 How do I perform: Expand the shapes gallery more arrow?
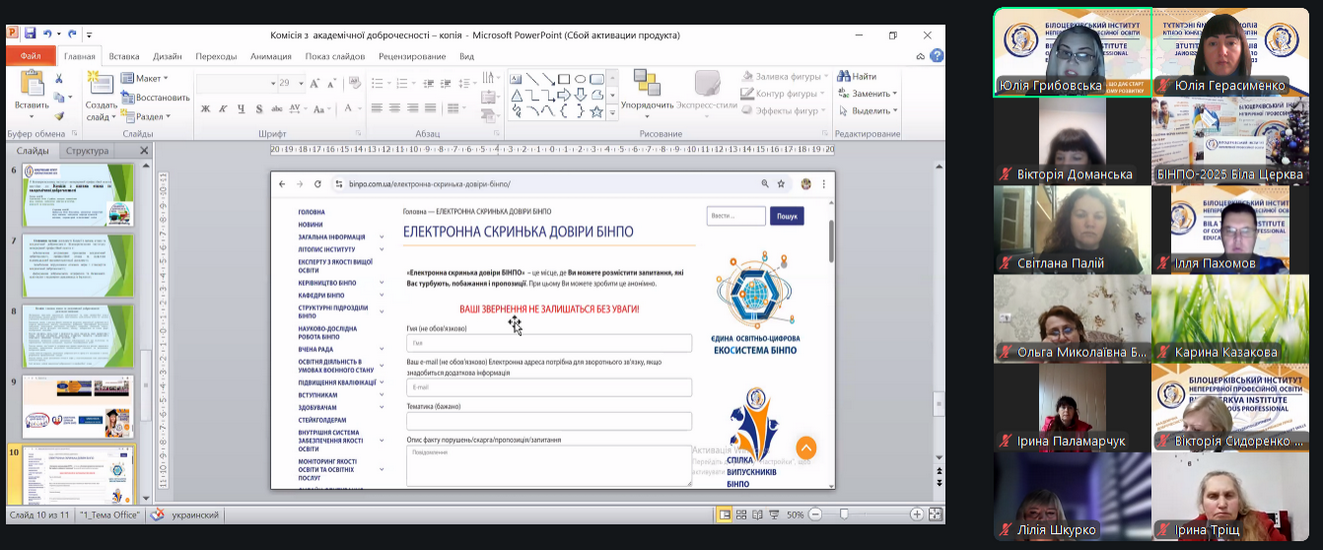click(612, 111)
